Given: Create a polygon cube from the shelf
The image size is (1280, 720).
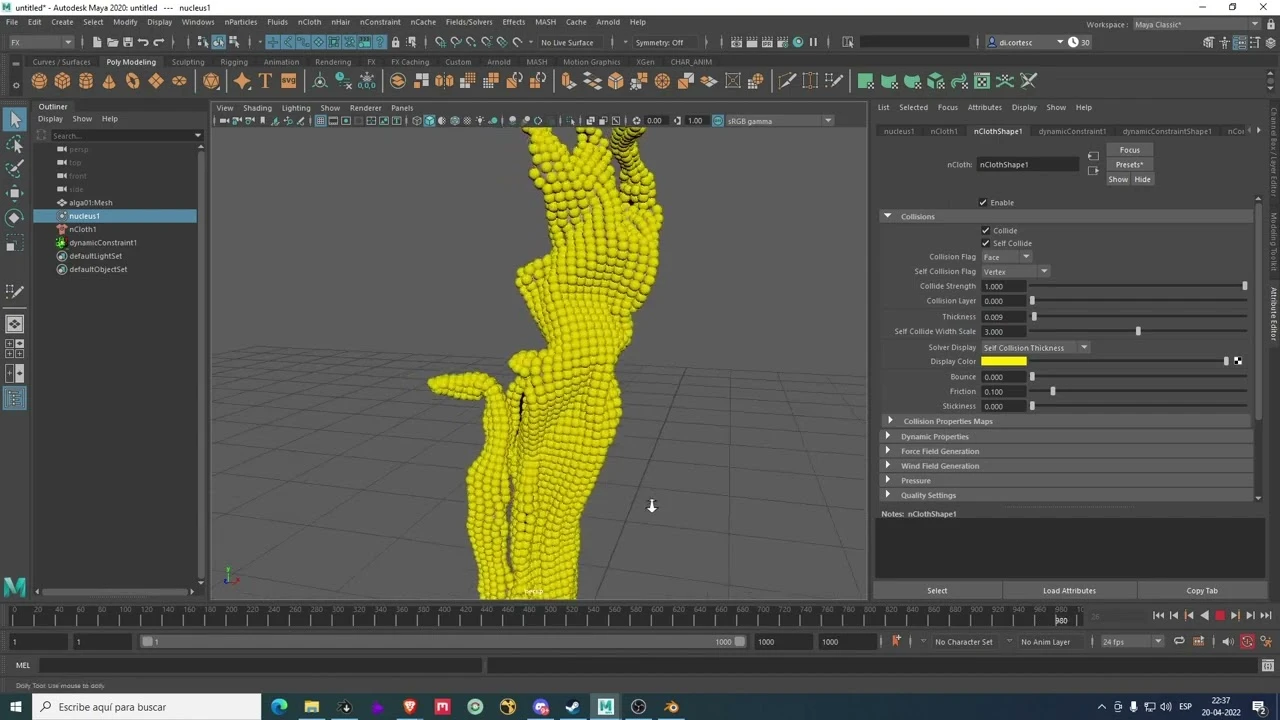Looking at the screenshot, I should coord(62,81).
